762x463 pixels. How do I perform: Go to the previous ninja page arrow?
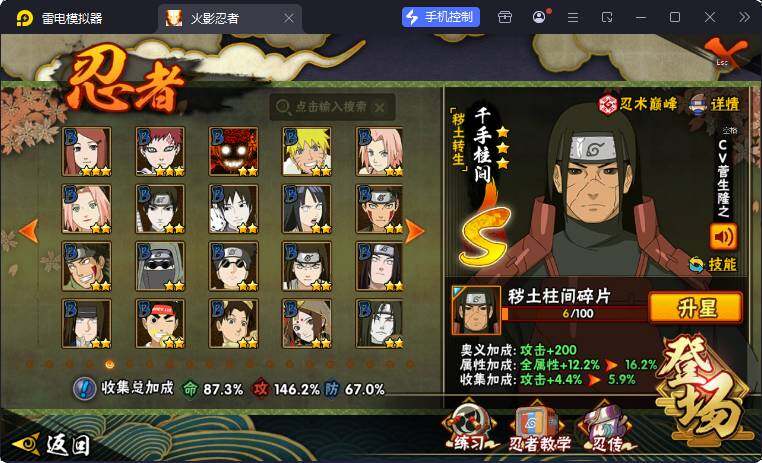coord(28,231)
